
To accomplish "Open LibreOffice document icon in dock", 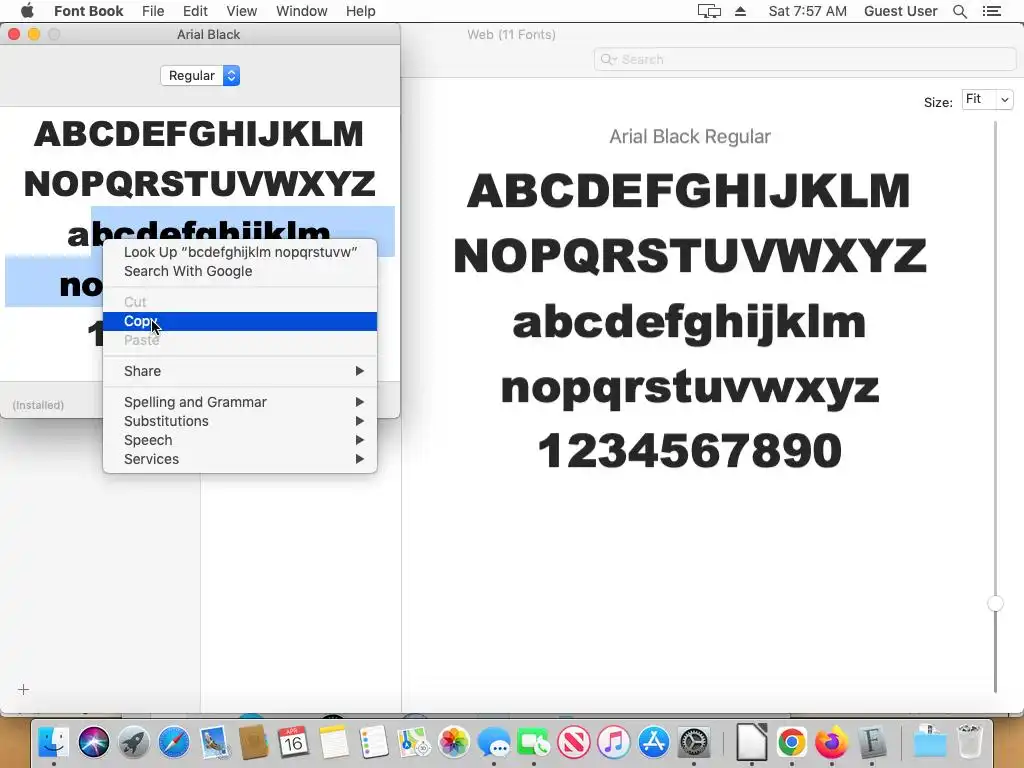I will [x=751, y=743].
